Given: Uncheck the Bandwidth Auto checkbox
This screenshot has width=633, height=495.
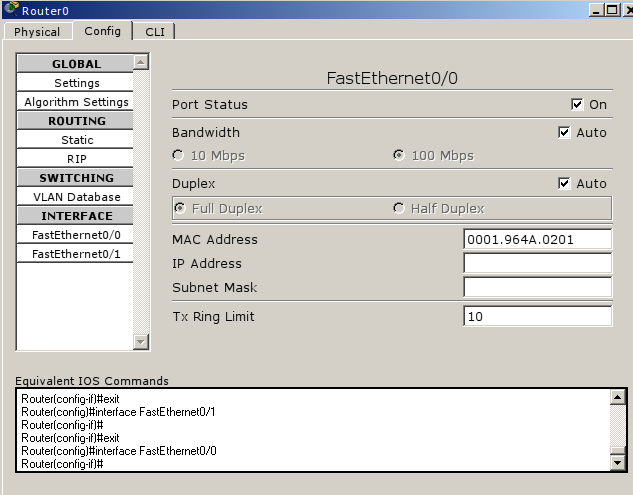Looking at the screenshot, I should coord(564,132).
